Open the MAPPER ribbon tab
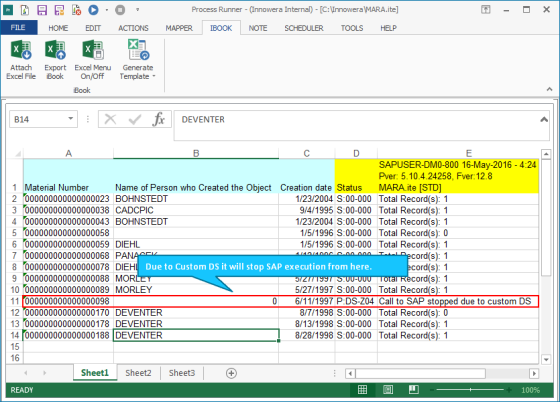 click(179, 28)
